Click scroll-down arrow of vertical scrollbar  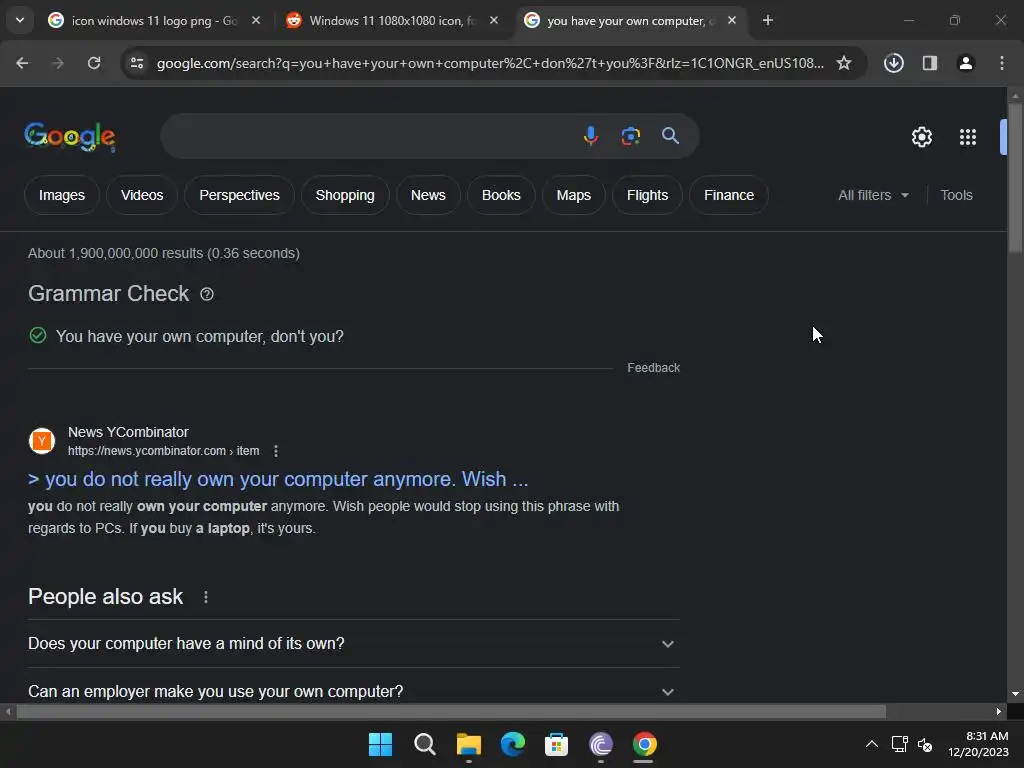[x=1015, y=694]
